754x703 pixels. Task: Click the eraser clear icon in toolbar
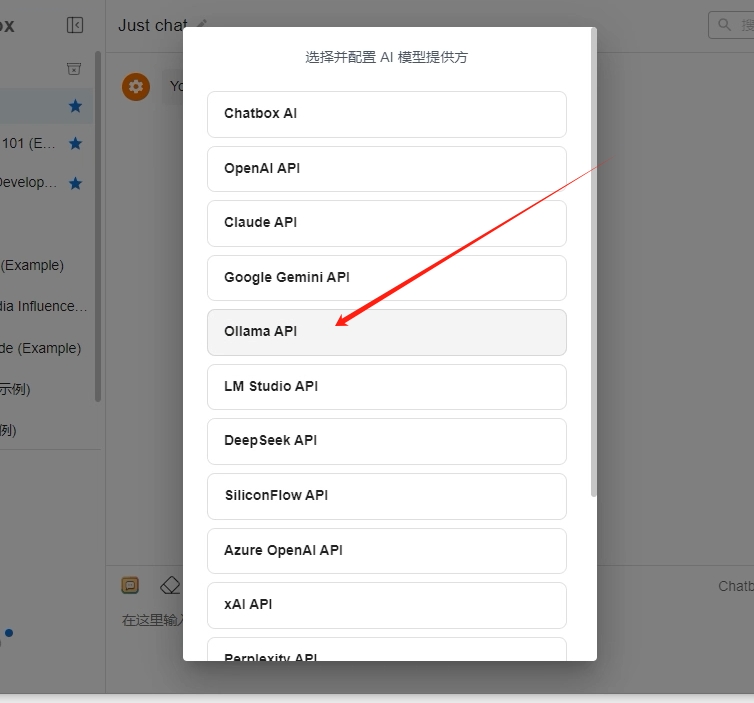[x=170, y=586]
